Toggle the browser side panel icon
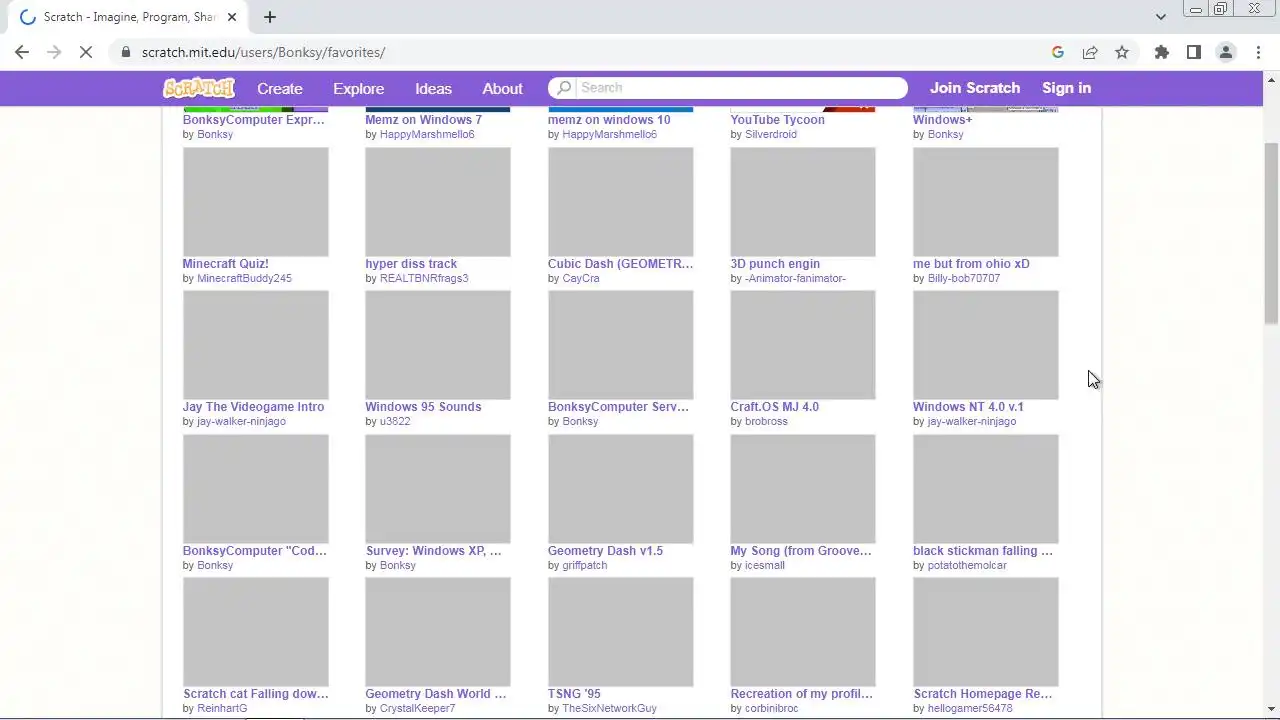Image resolution: width=1280 pixels, height=720 pixels. pyautogui.click(x=1193, y=52)
